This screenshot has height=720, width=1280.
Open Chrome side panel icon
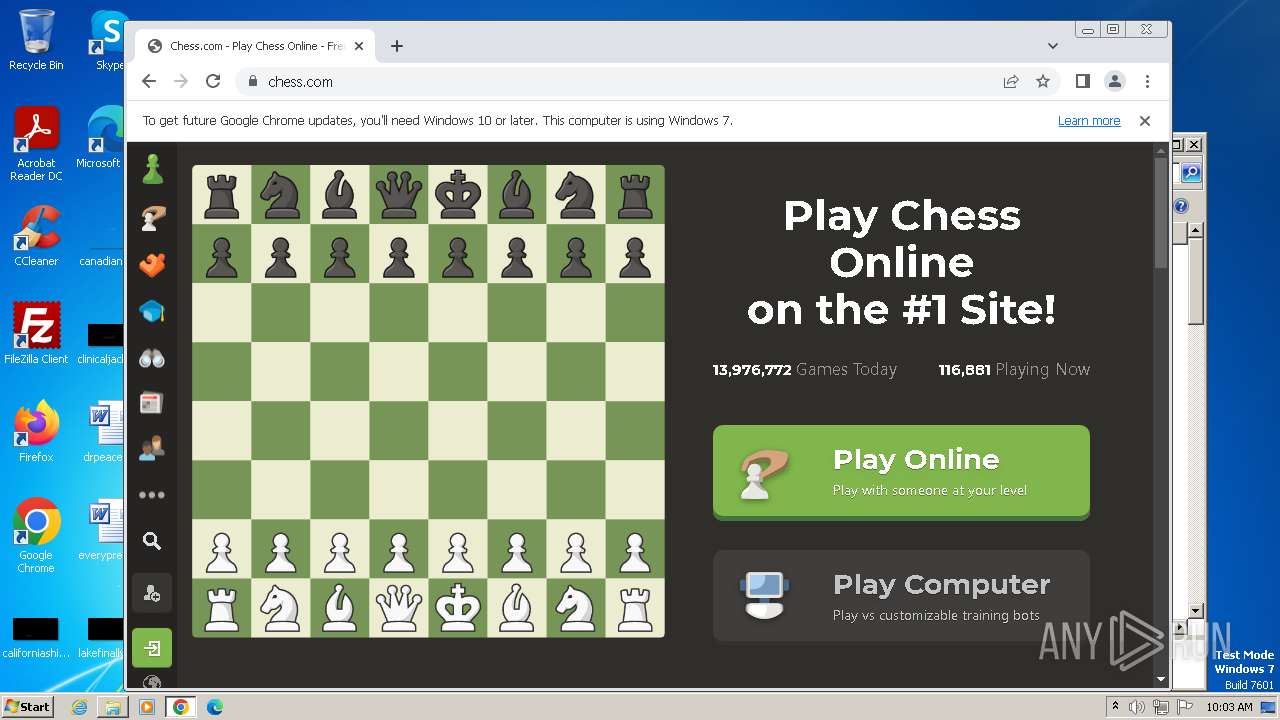point(1083,81)
